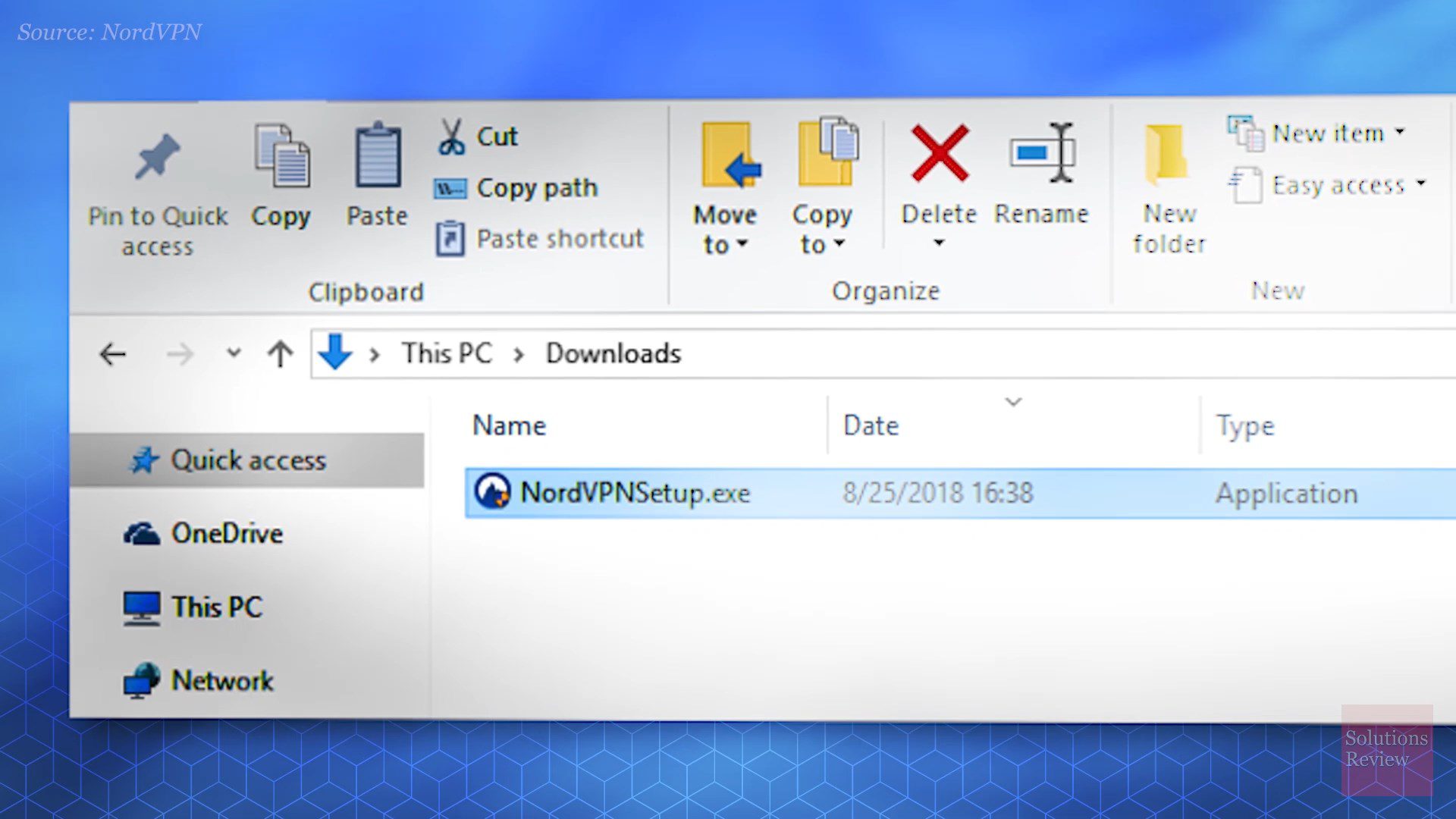Screen dimensions: 1456x819
Task: Select Downloads breadcrumb in address bar
Action: (613, 353)
